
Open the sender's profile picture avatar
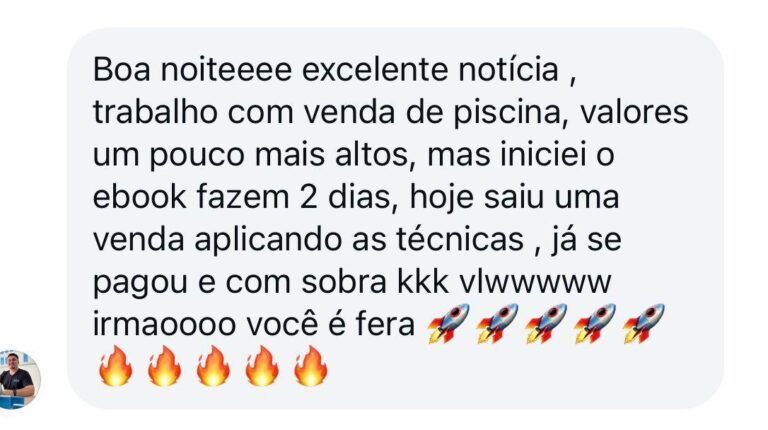(x=19, y=379)
